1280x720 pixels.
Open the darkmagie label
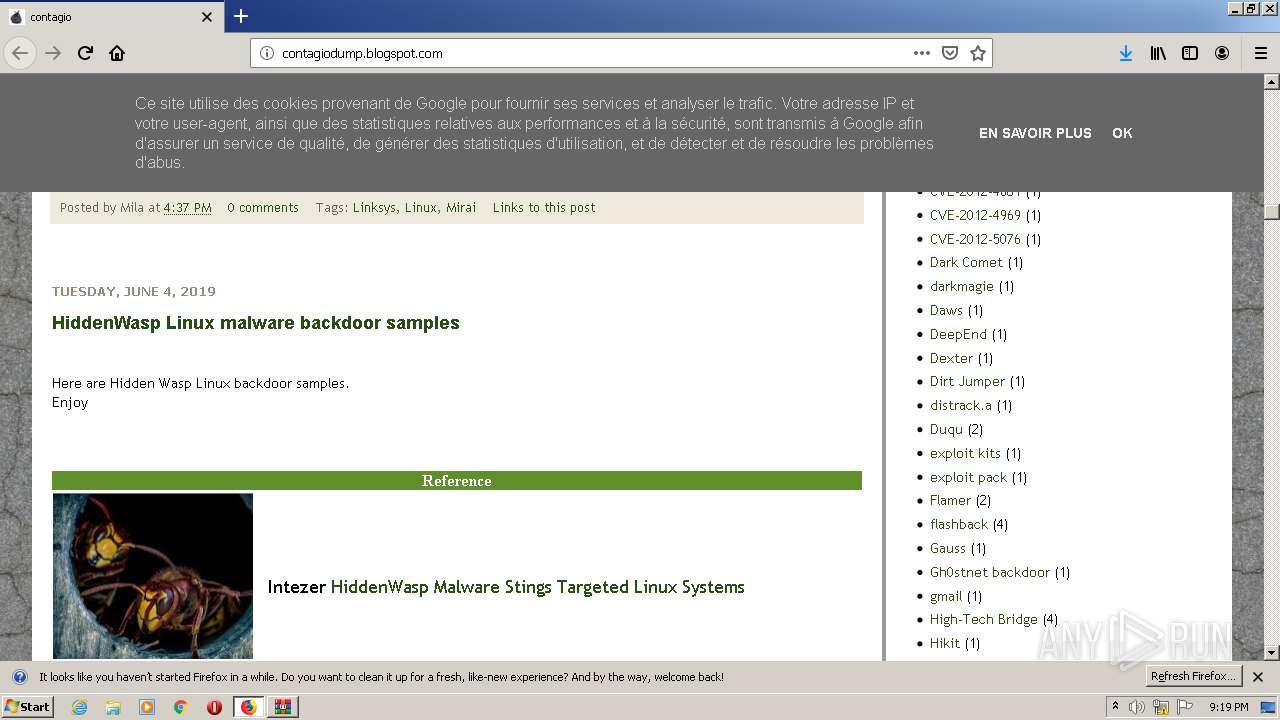click(962, 286)
